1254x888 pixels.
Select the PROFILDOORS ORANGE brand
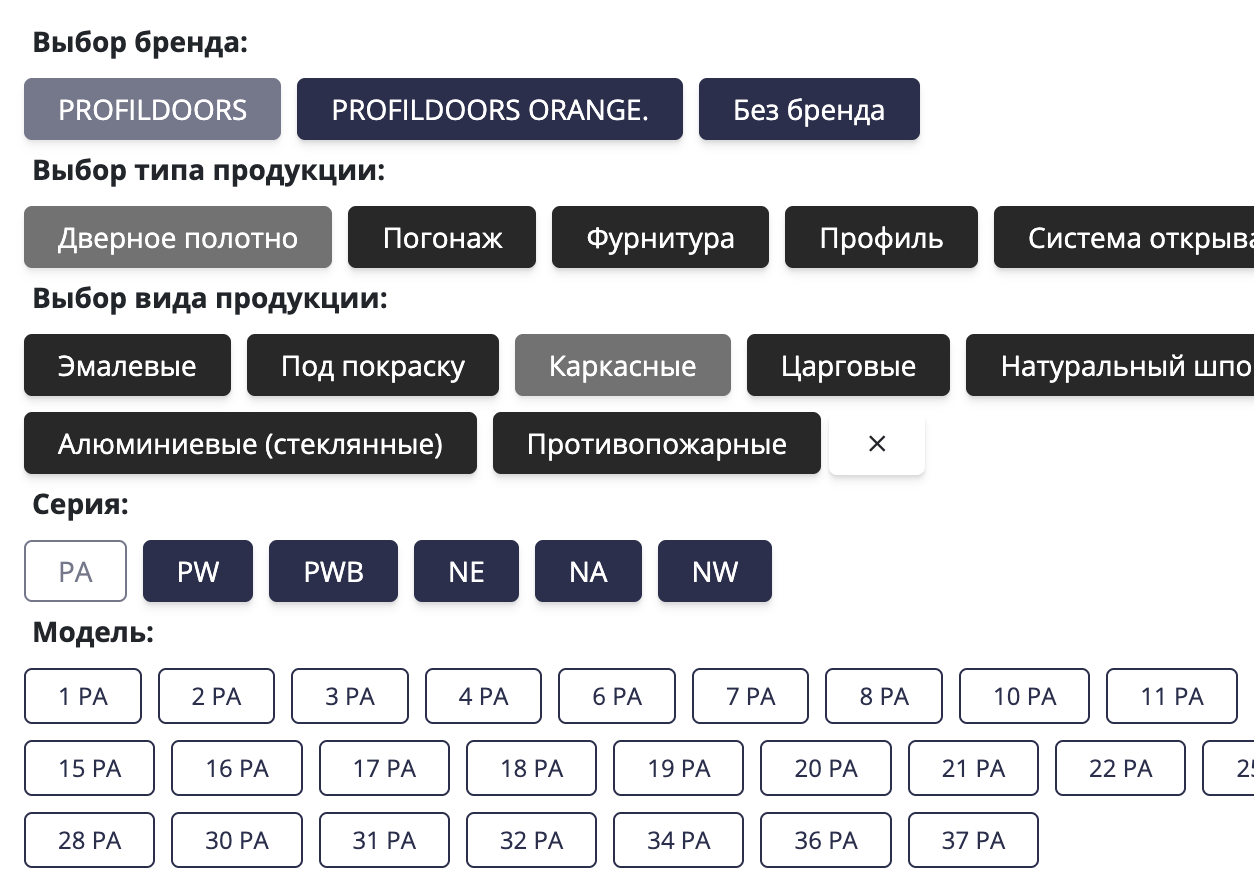(x=489, y=109)
